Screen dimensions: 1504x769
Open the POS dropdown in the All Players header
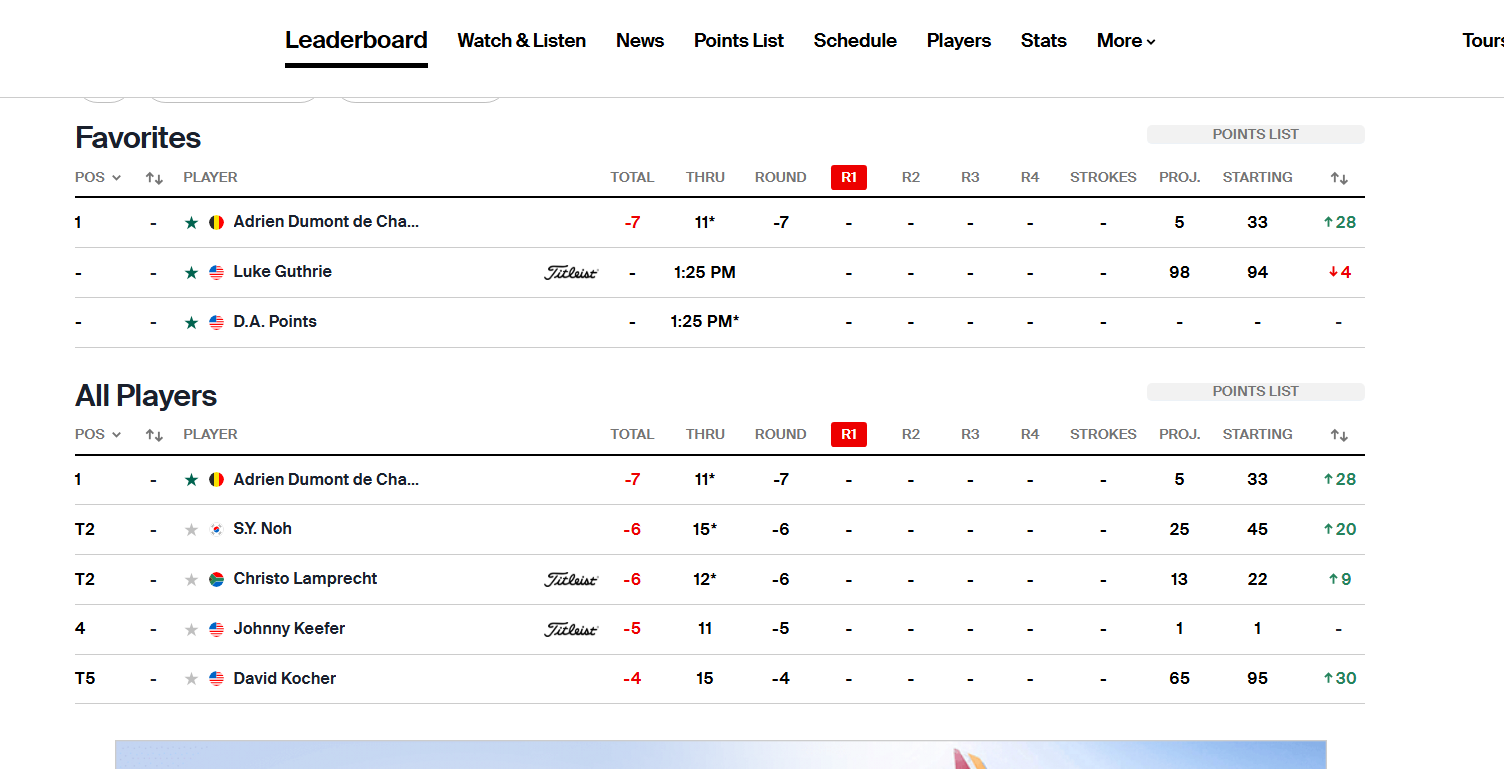(98, 435)
